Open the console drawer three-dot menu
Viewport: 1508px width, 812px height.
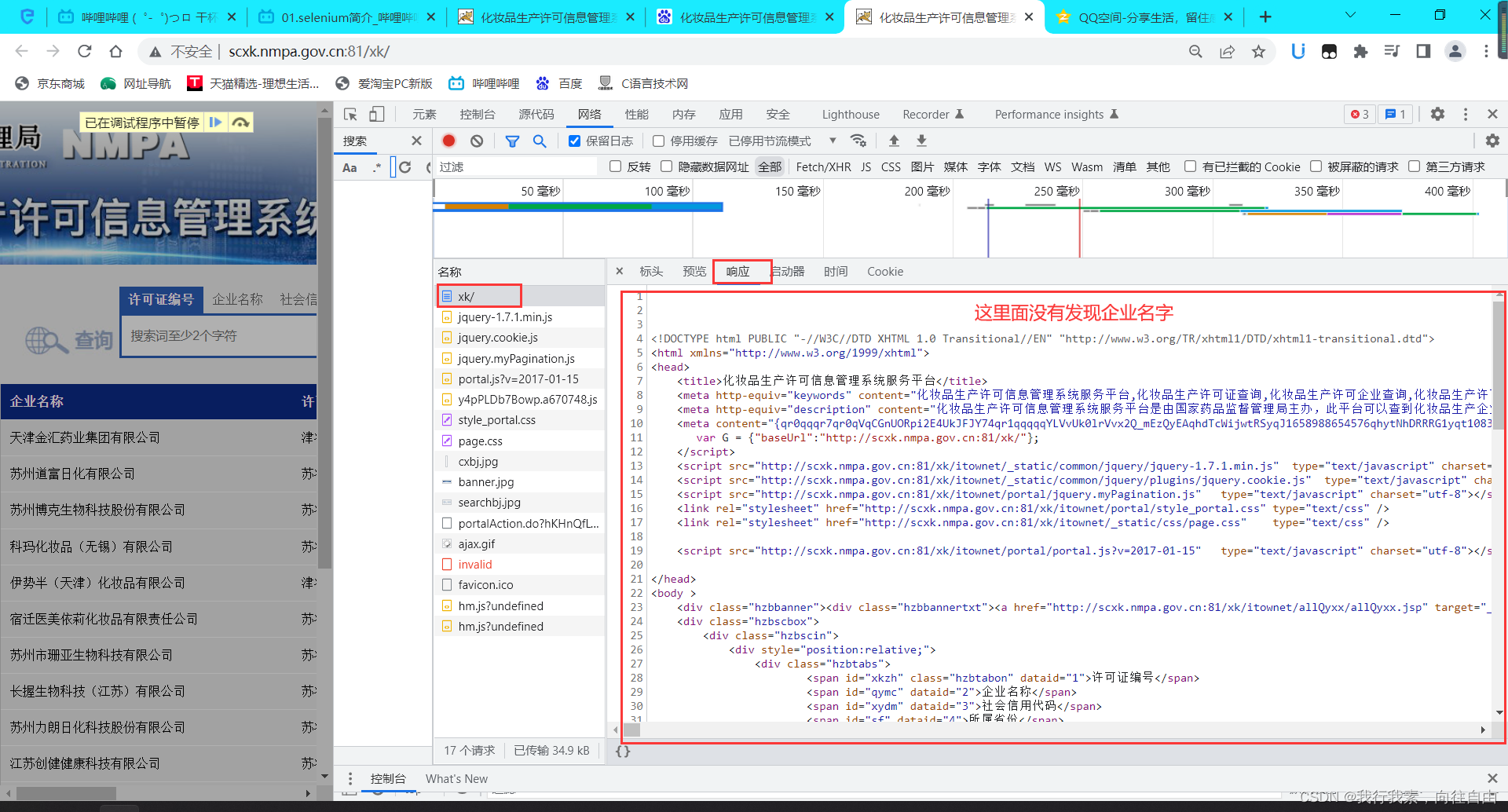[x=350, y=778]
